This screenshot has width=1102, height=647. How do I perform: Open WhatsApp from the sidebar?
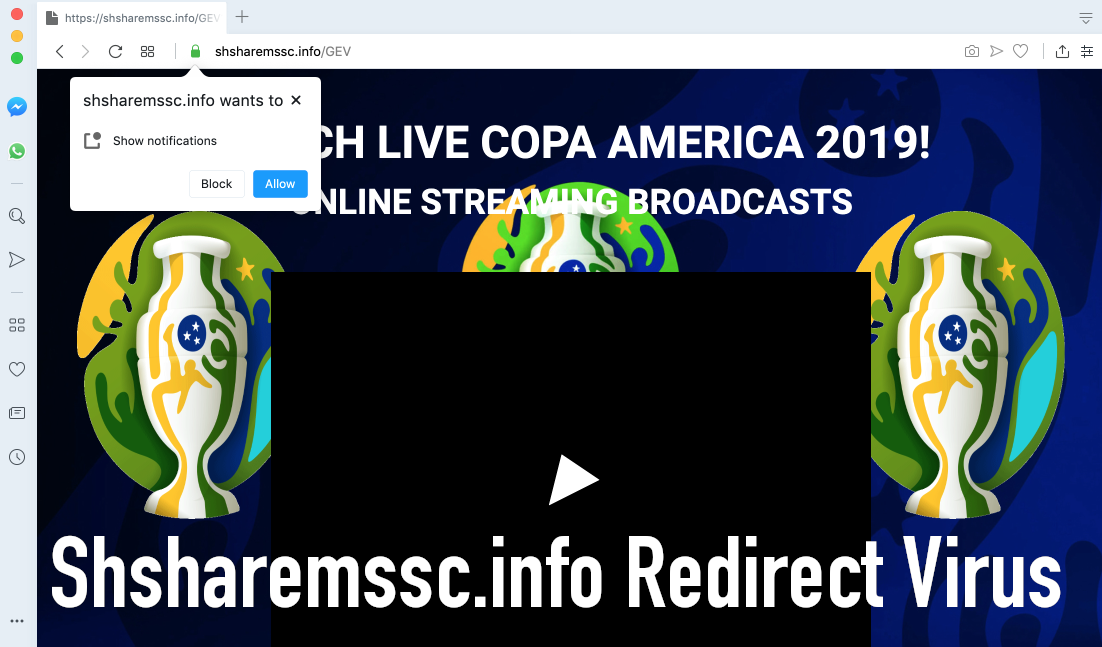point(16,151)
